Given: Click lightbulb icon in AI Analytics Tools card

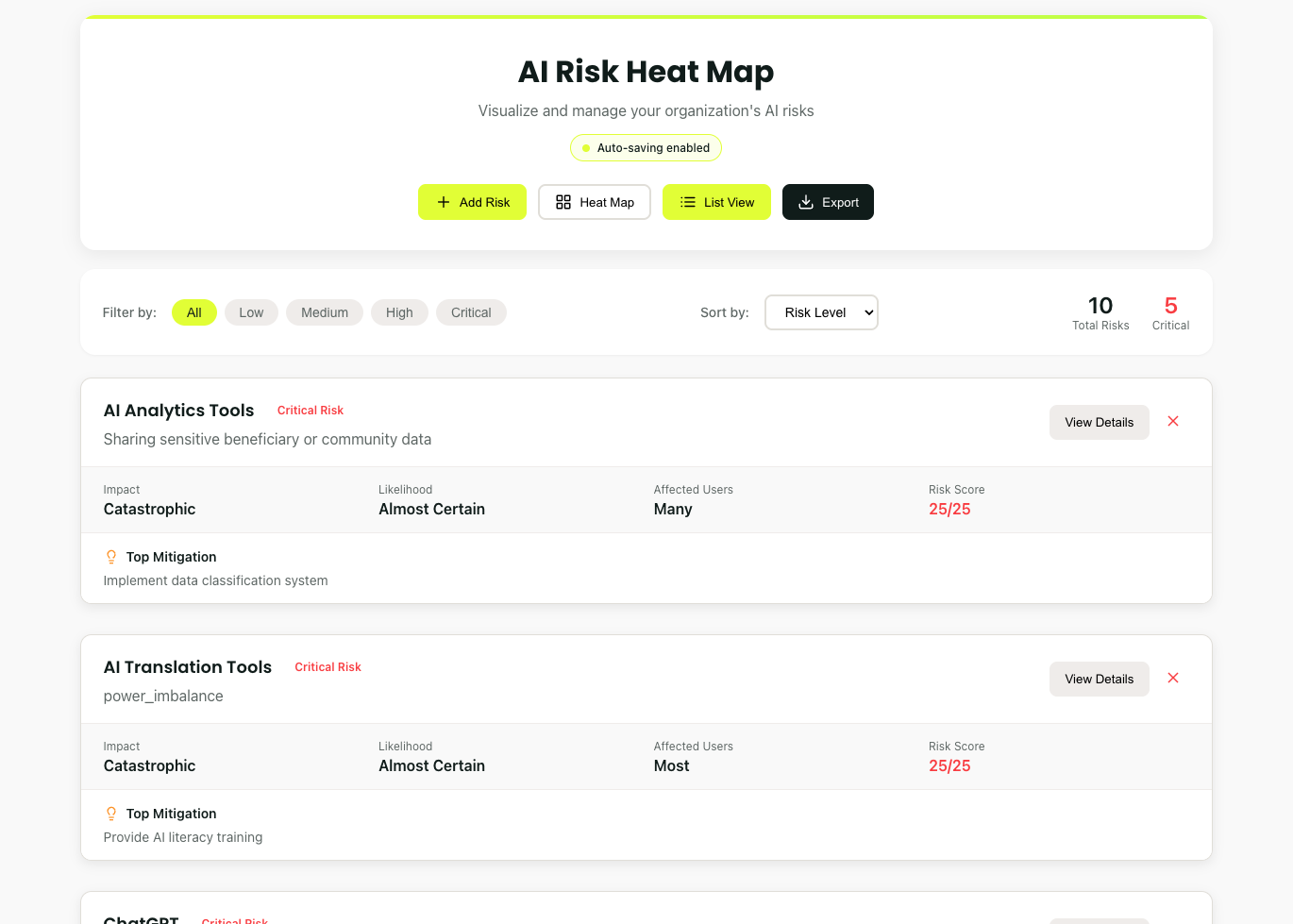Looking at the screenshot, I should [x=111, y=557].
